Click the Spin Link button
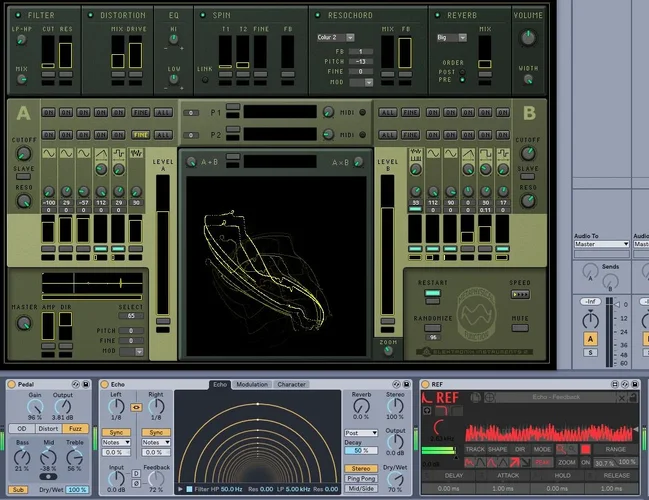649x500 pixels. [205, 69]
